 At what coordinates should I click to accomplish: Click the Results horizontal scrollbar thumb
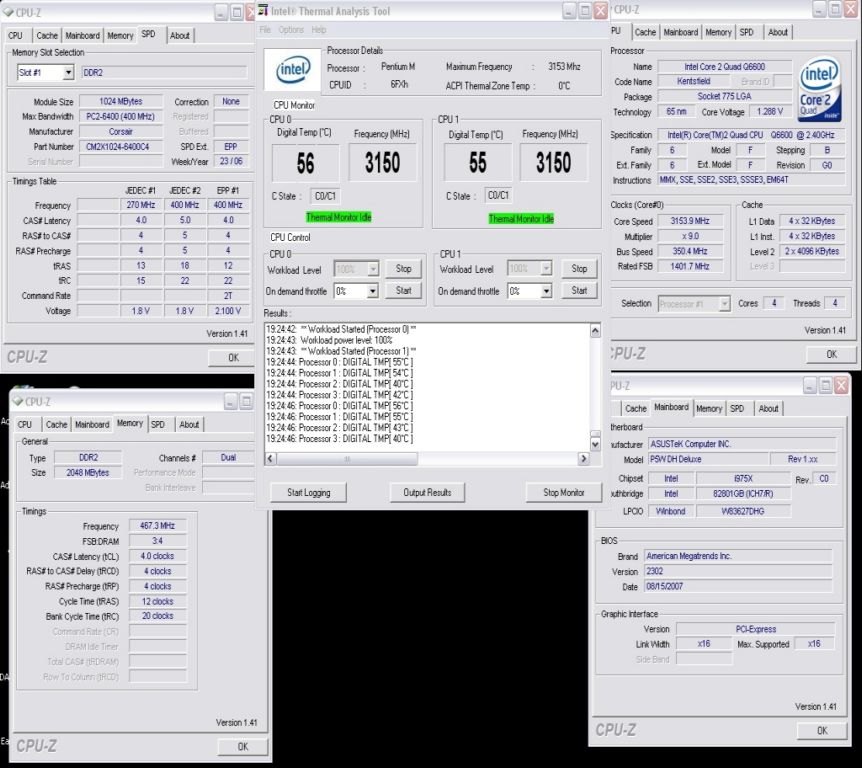coord(347,458)
